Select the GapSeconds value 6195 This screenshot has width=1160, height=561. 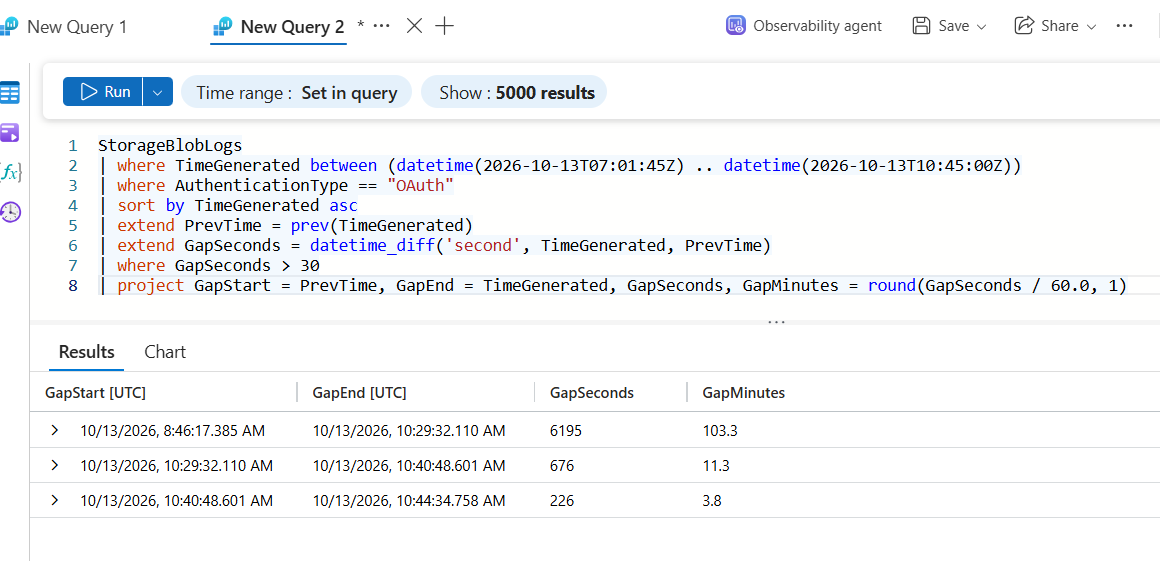[565, 430]
